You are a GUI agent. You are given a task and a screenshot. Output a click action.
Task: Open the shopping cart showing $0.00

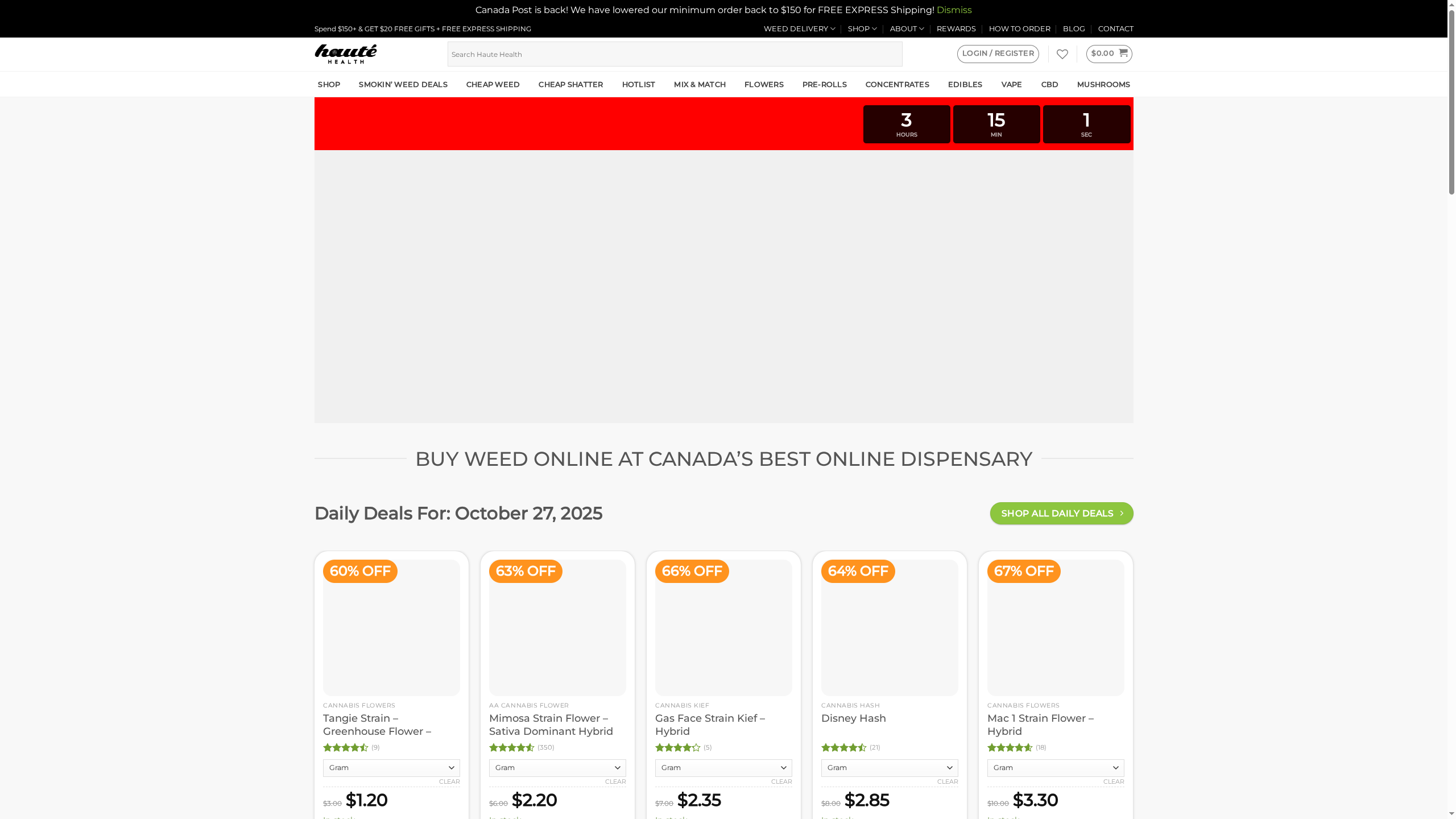pyautogui.click(x=1108, y=53)
